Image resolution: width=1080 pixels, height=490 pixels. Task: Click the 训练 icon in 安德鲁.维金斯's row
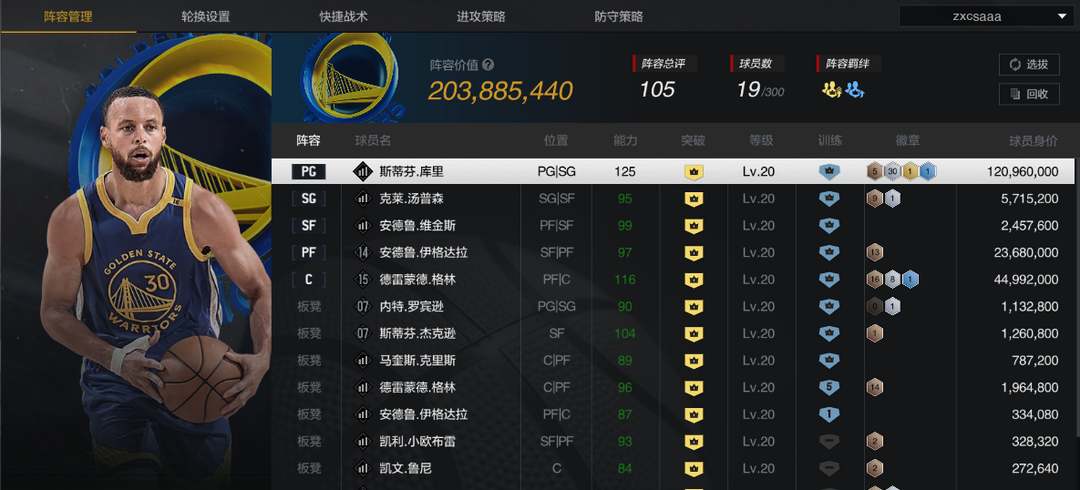click(829, 225)
